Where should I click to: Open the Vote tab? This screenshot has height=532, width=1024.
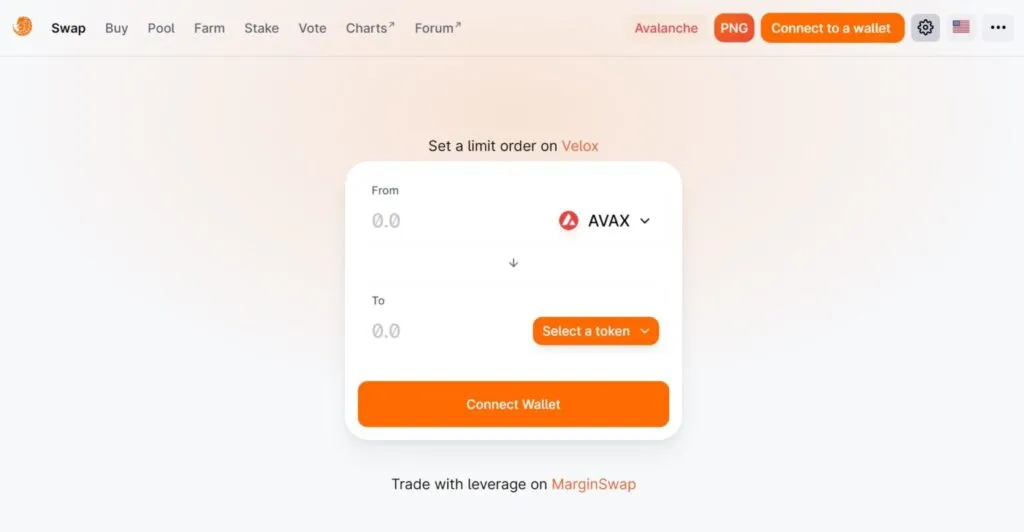point(312,28)
